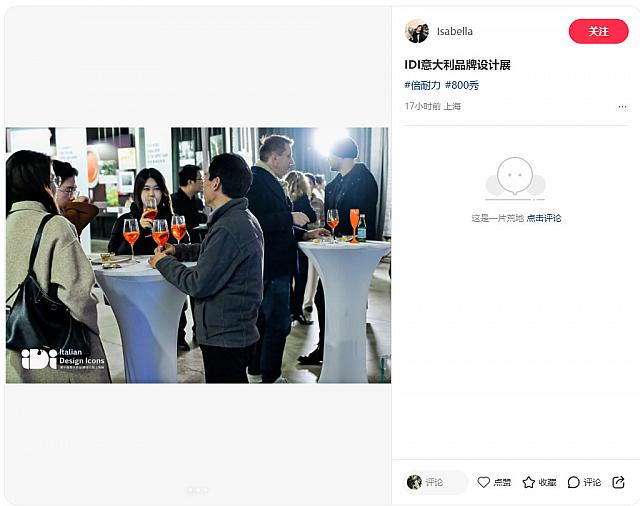Select the third image pagination dot
Screen dimensions: 640x506
[x=206, y=490]
